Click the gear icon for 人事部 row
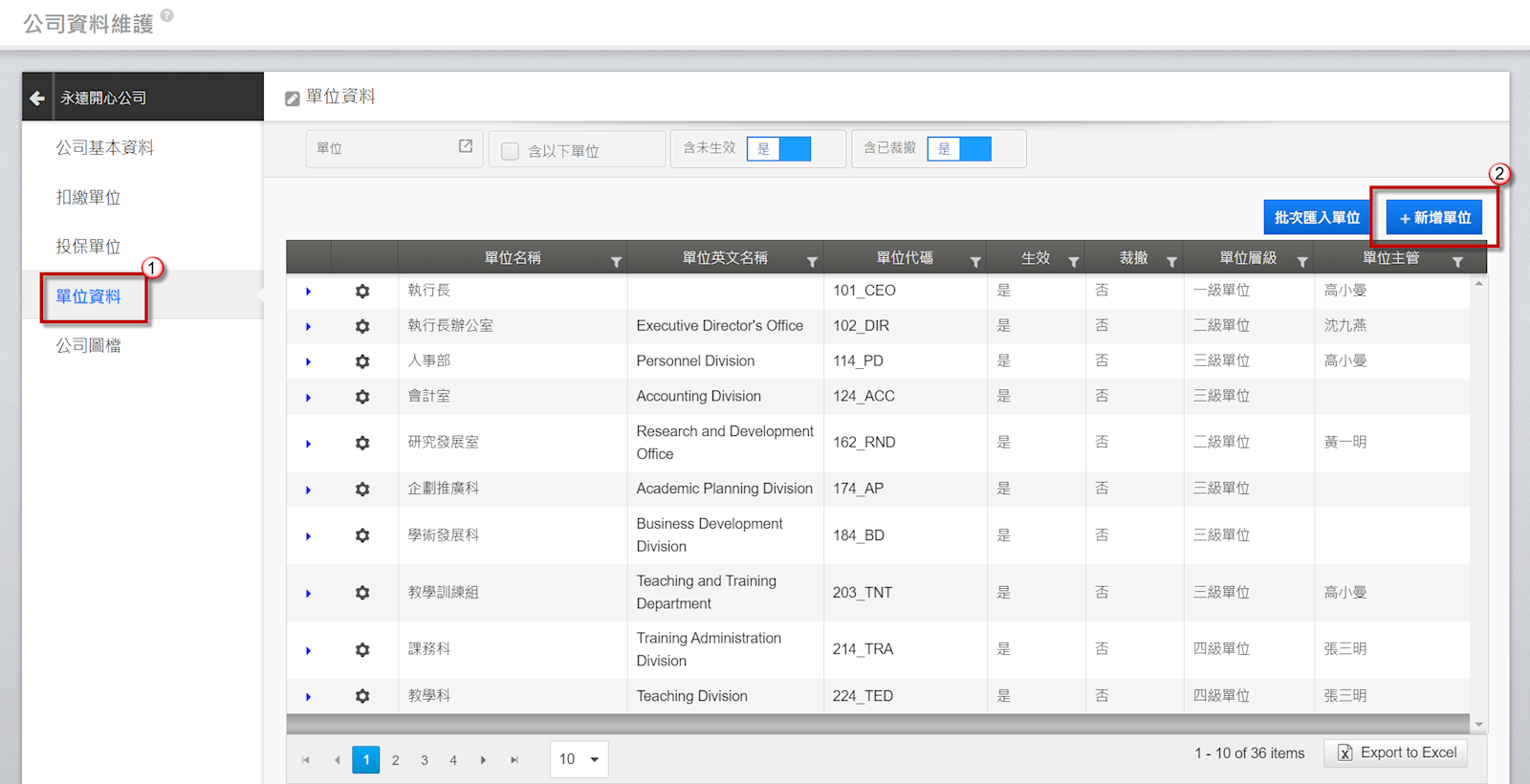Image resolution: width=1530 pixels, height=784 pixels. (362, 362)
